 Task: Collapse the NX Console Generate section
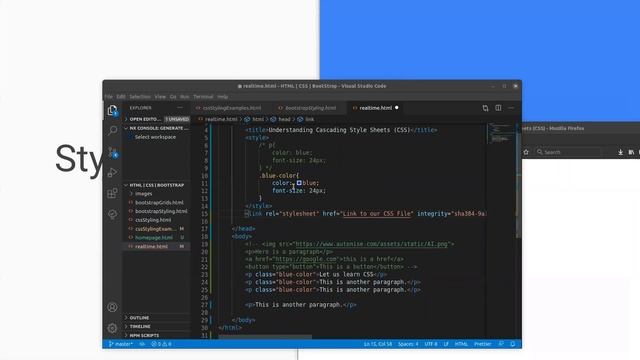click(157, 128)
